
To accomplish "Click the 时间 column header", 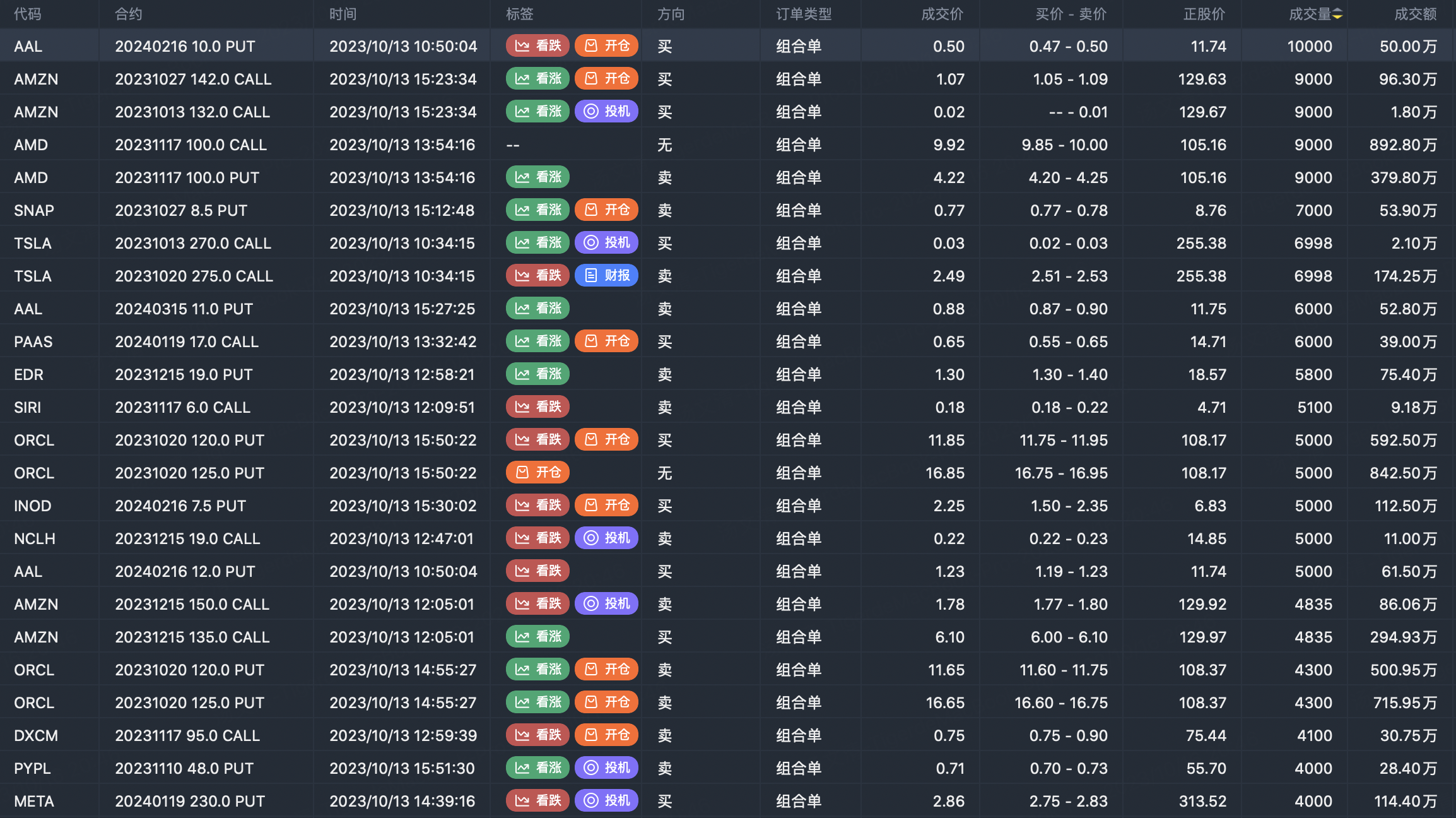I will (343, 14).
